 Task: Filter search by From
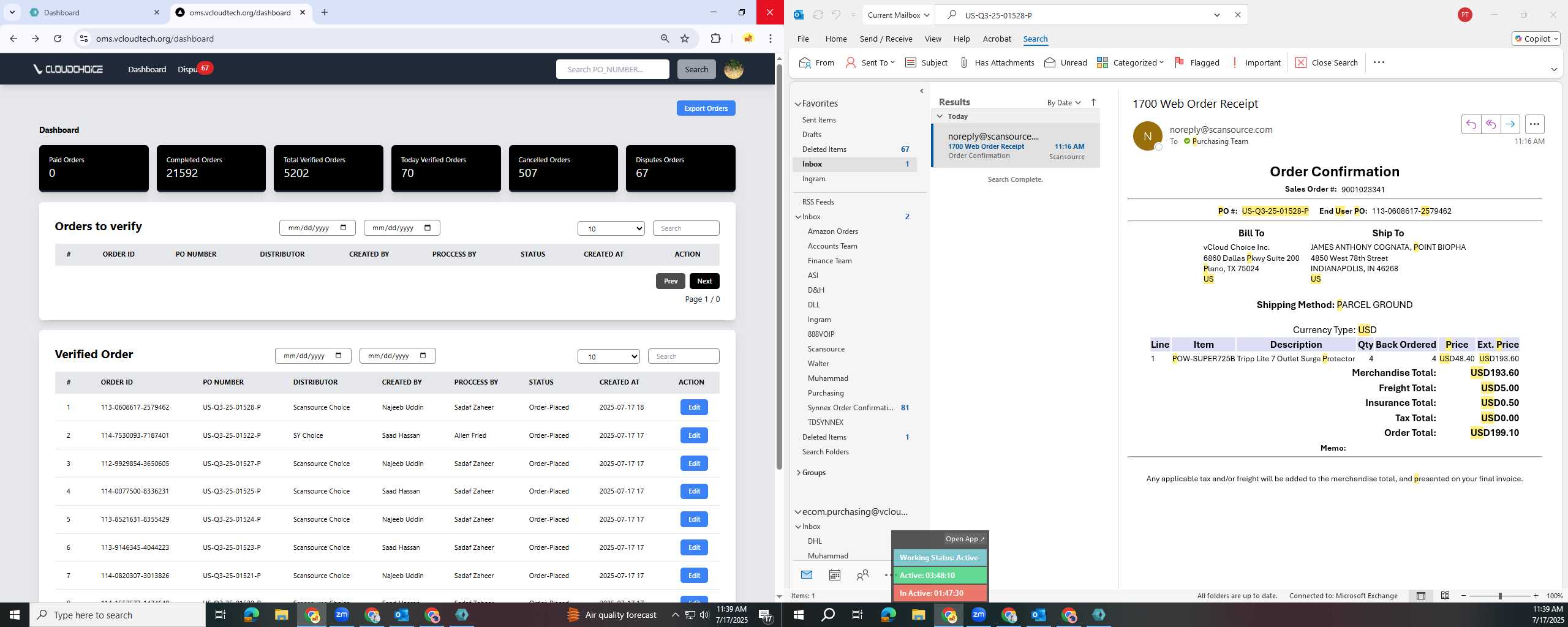tap(816, 62)
